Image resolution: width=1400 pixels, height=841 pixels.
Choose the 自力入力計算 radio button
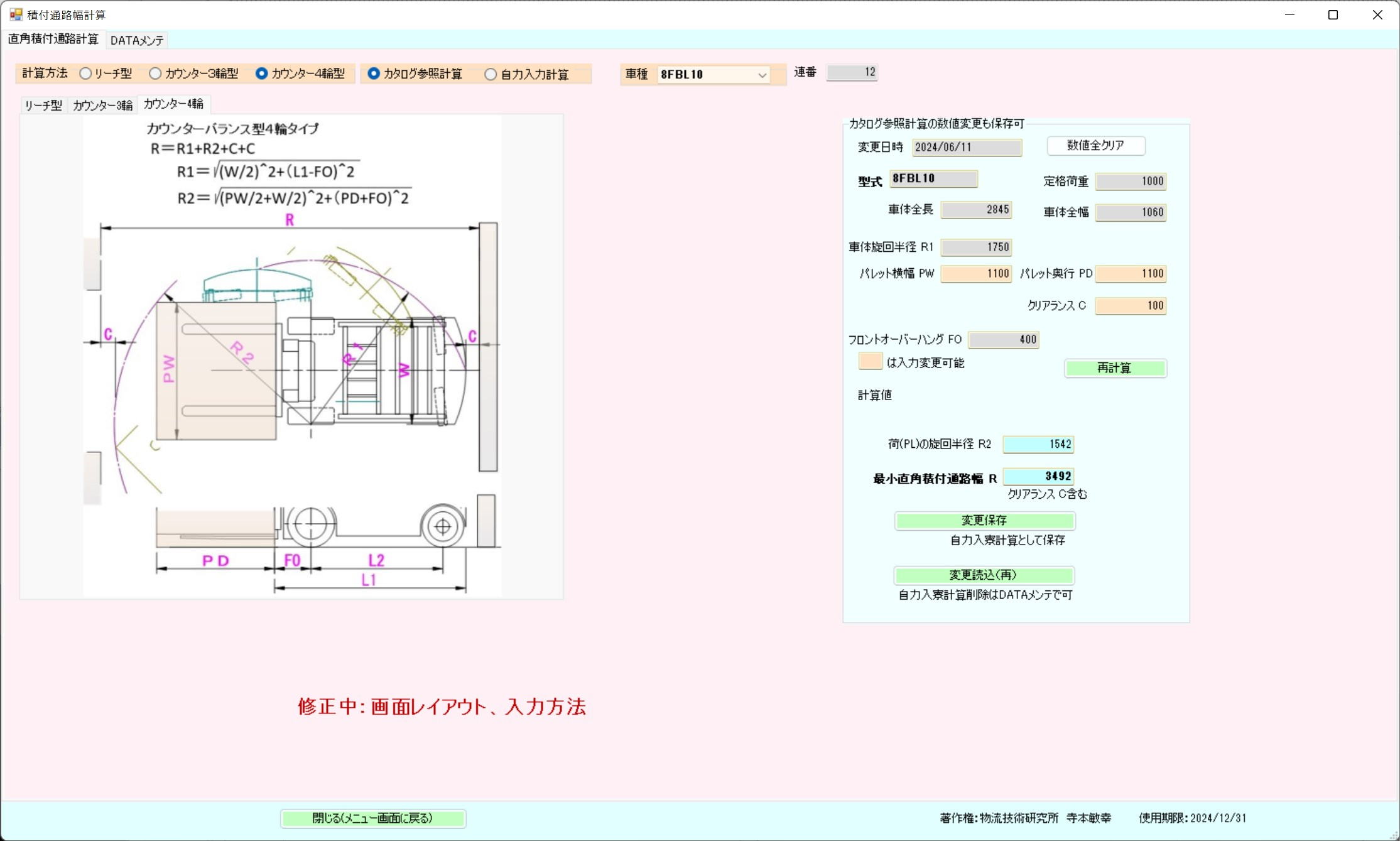coord(491,74)
